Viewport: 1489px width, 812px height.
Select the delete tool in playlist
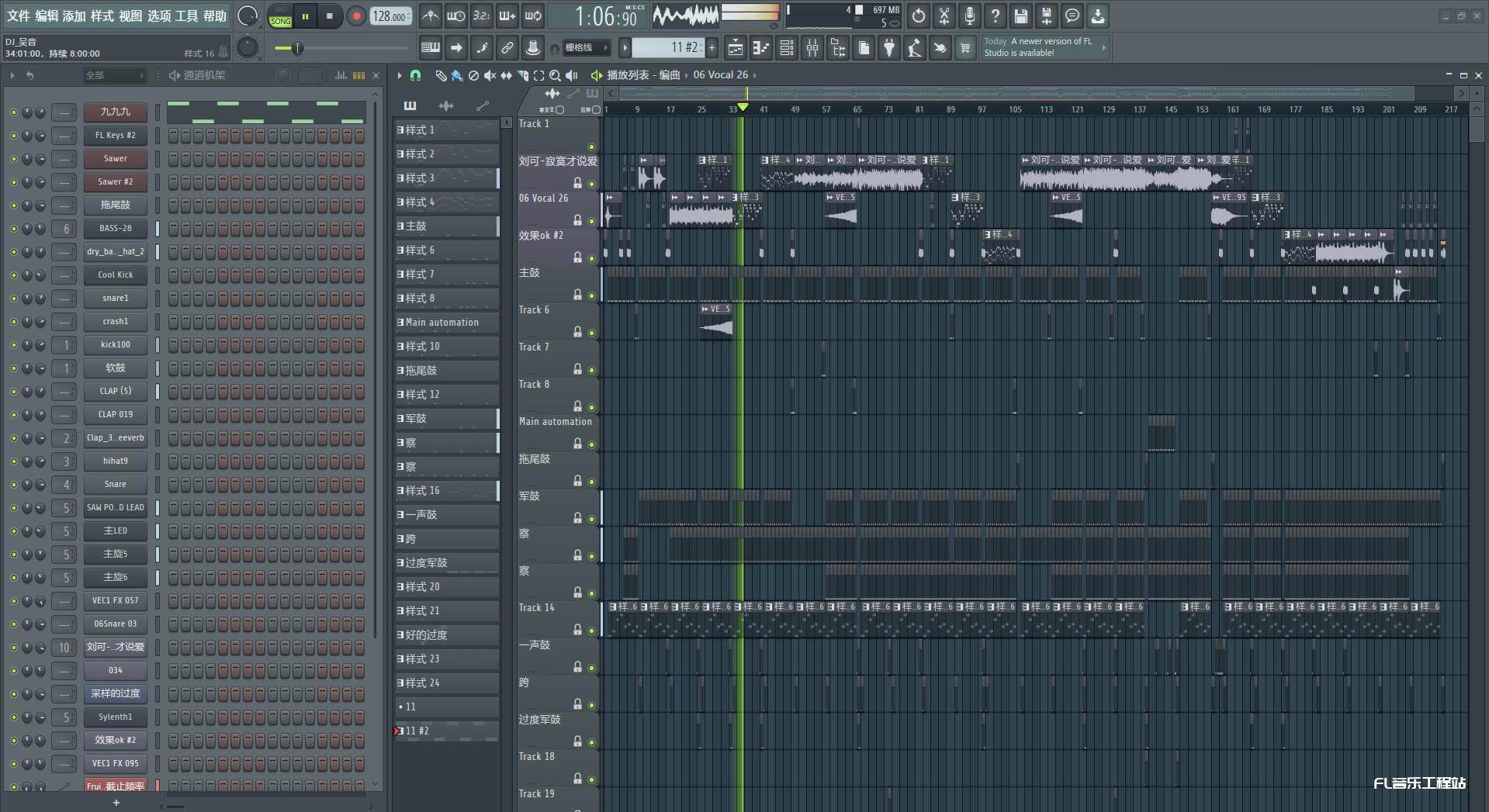pos(473,75)
